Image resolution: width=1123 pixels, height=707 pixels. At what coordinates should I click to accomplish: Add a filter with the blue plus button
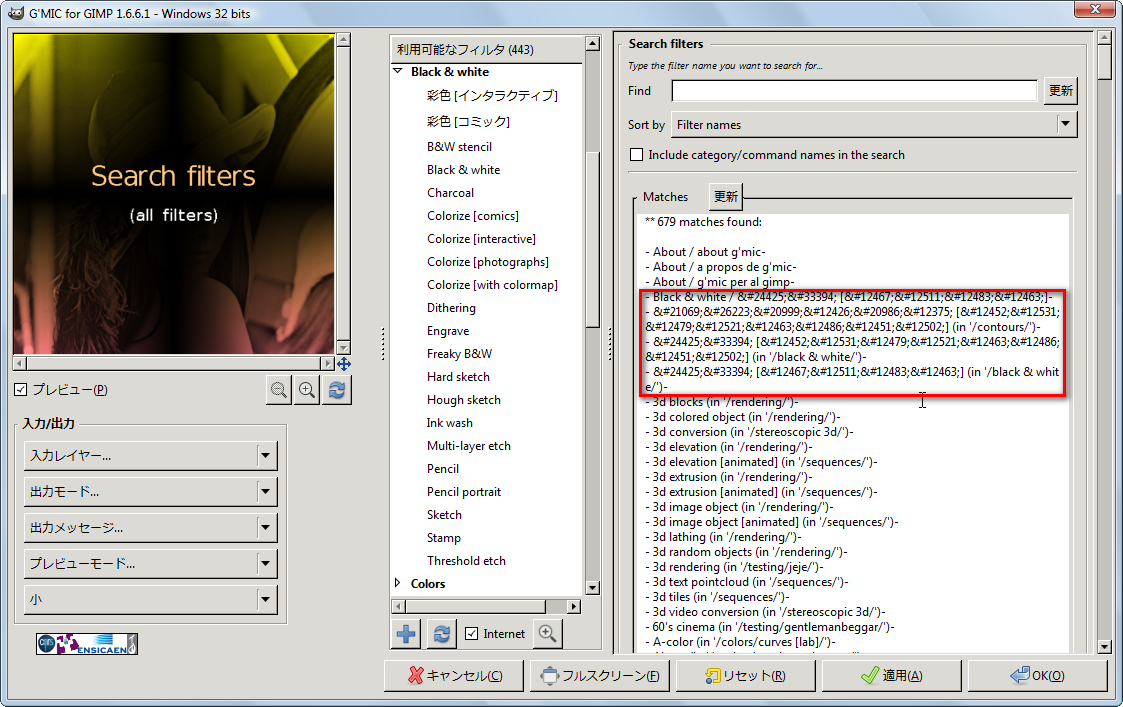[x=406, y=634]
